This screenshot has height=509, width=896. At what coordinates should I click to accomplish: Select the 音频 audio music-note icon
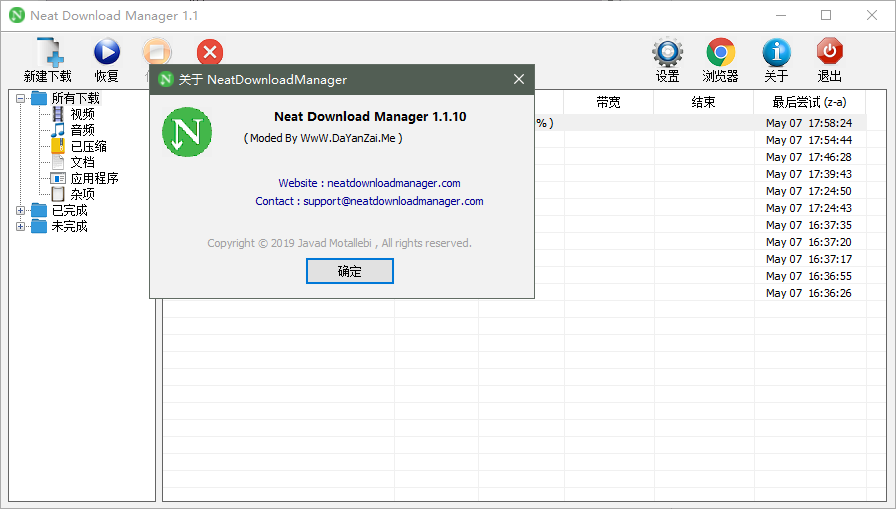pos(58,130)
